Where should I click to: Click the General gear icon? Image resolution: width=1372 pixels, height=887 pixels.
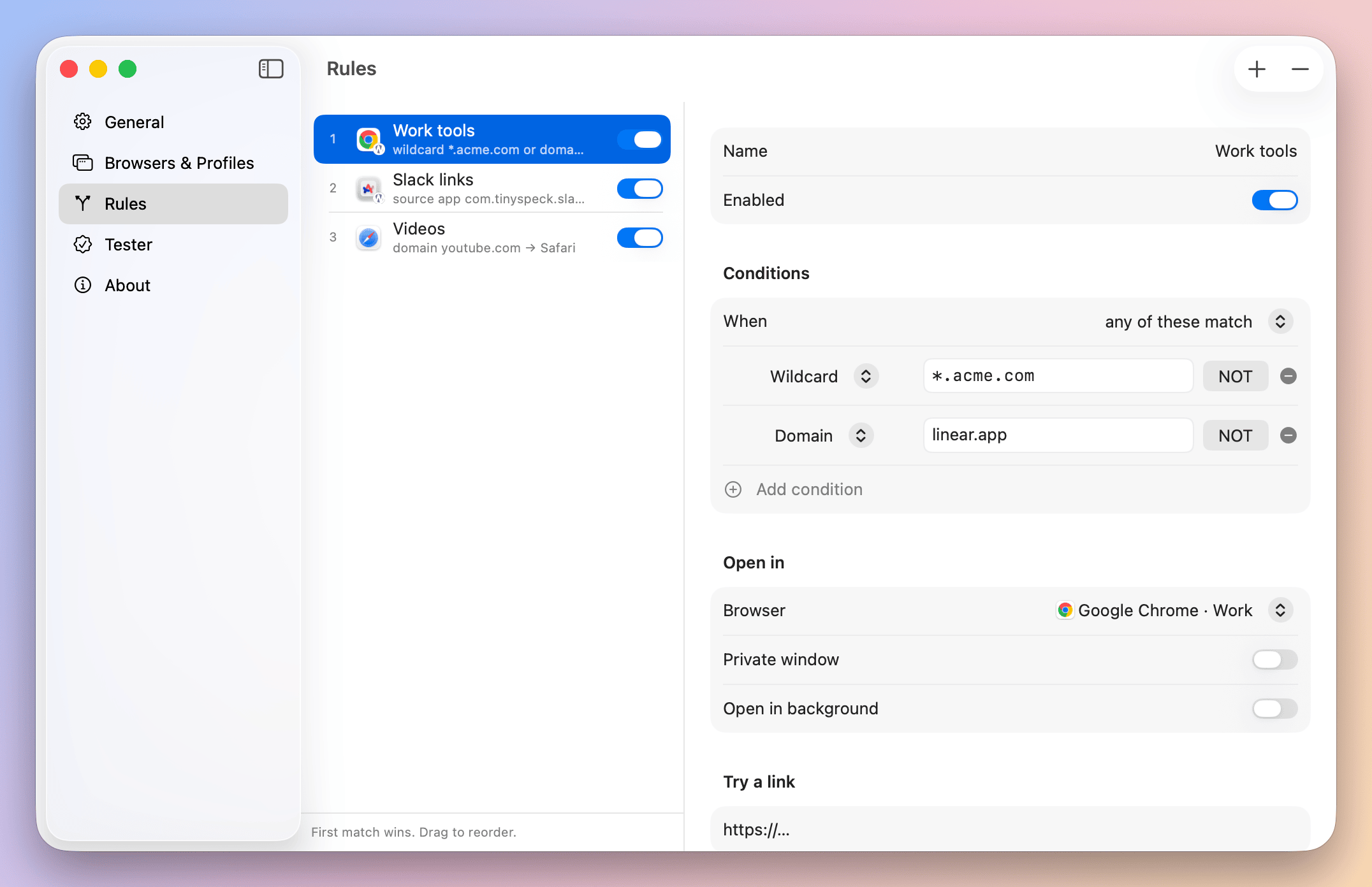tap(83, 122)
